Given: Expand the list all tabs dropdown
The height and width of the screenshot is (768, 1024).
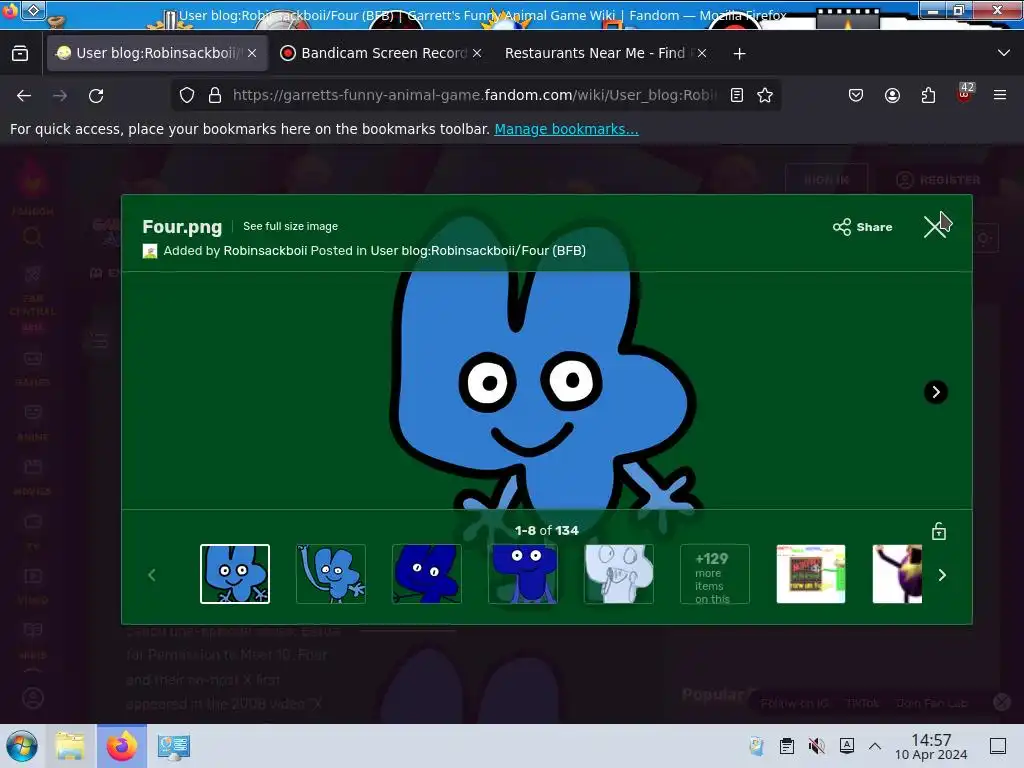Looking at the screenshot, I should pyautogui.click(x=1004, y=53).
